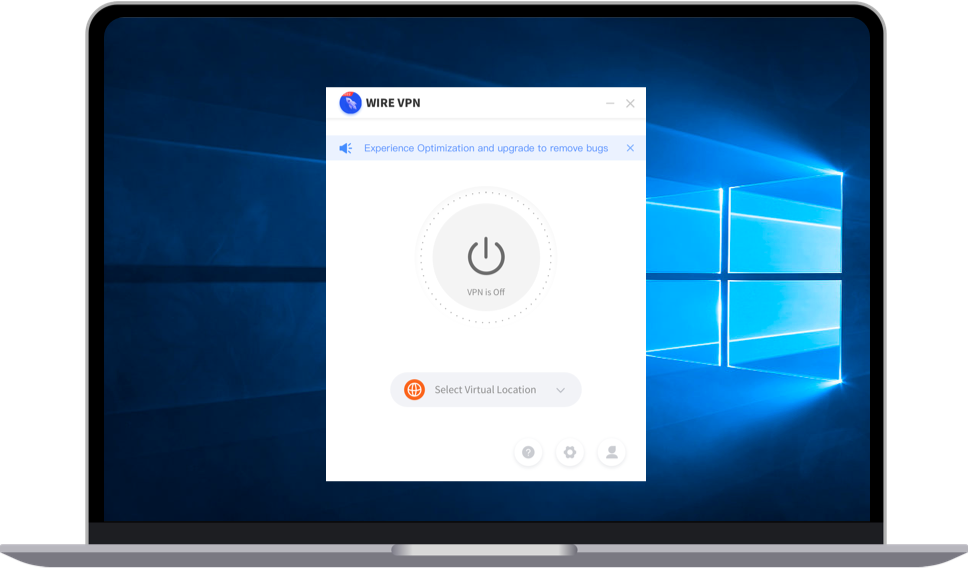Open the user account profile icon
The width and height of the screenshot is (968, 568).
[611, 452]
